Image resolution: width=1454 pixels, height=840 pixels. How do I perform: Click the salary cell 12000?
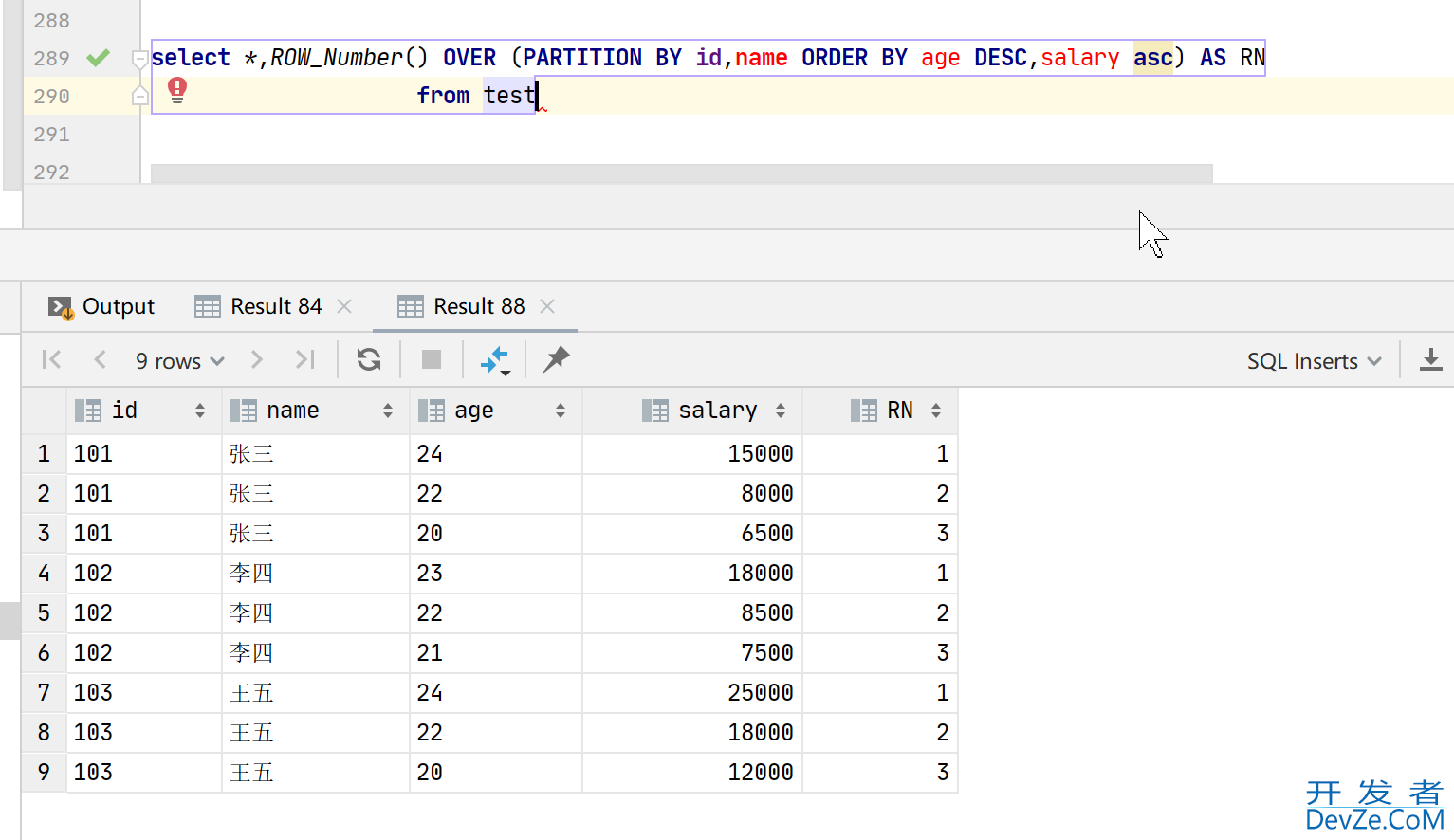[x=692, y=773]
